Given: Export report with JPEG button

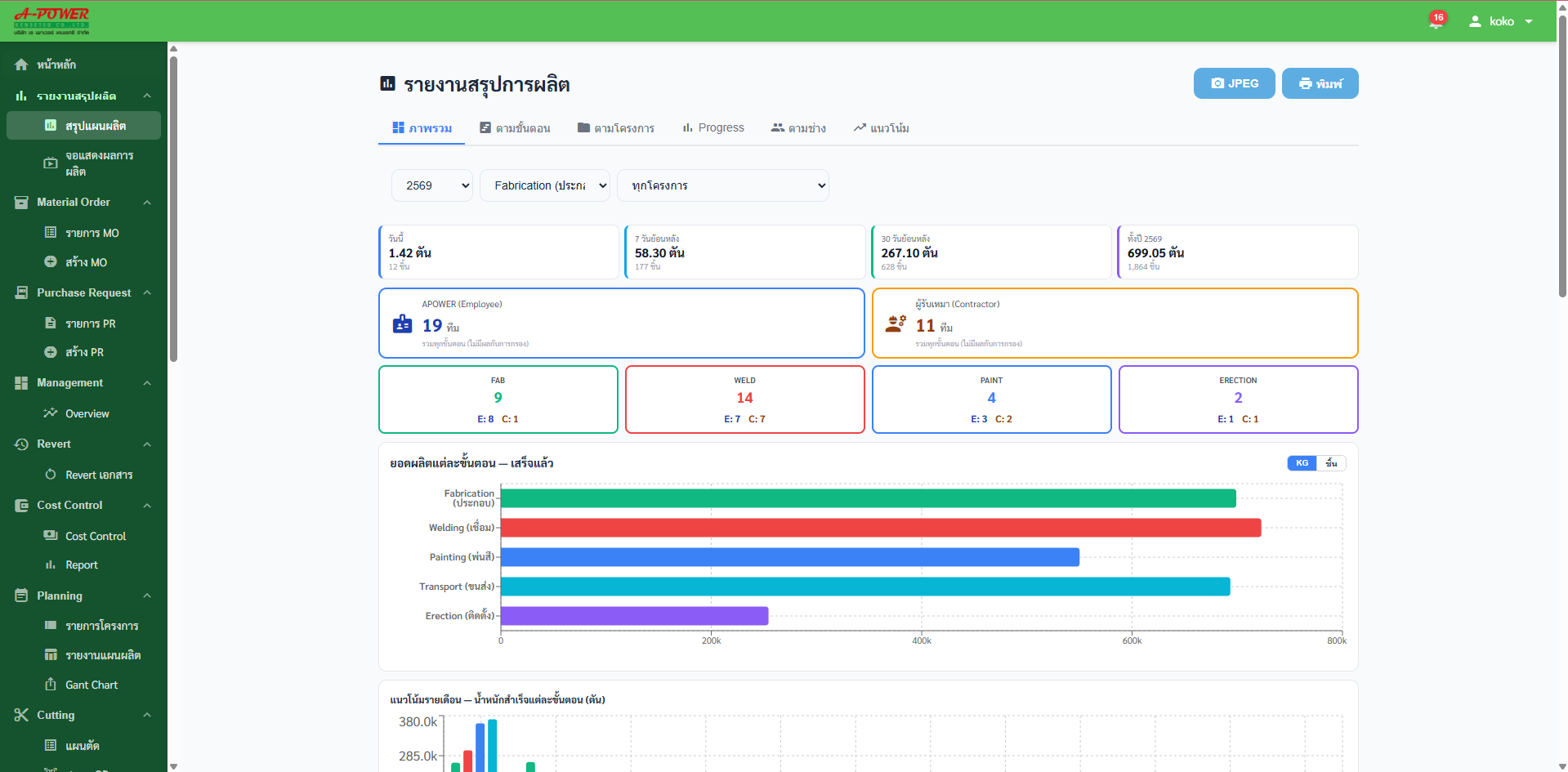Looking at the screenshot, I should point(1234,83).
